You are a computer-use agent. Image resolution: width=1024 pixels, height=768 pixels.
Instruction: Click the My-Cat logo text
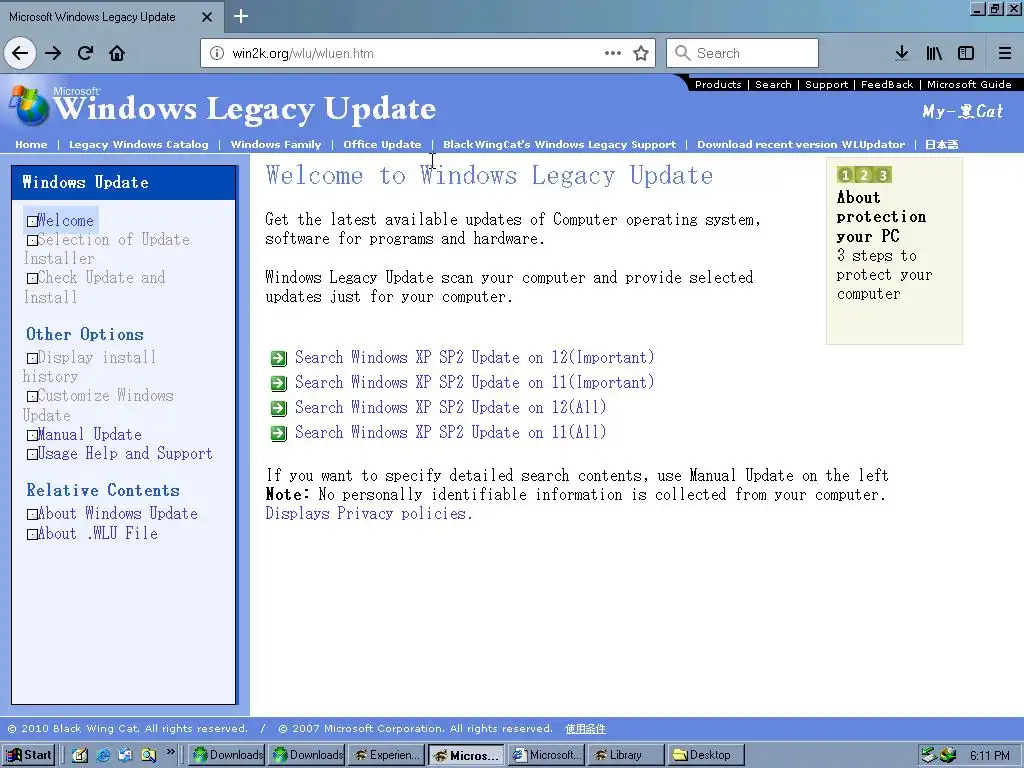(x=963, y=112)
